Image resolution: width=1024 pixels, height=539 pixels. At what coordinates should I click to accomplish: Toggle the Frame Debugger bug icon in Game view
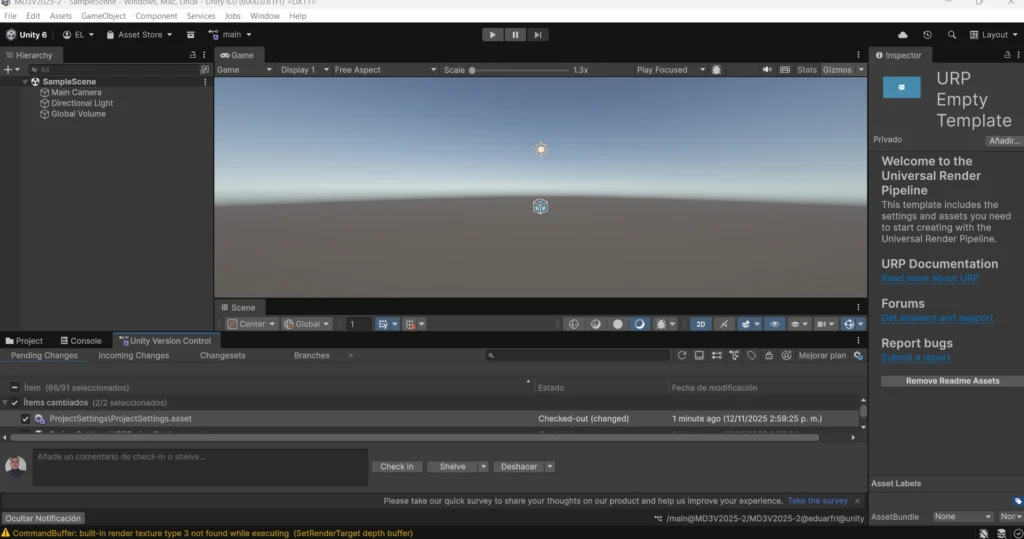click(x=716, y=69)
